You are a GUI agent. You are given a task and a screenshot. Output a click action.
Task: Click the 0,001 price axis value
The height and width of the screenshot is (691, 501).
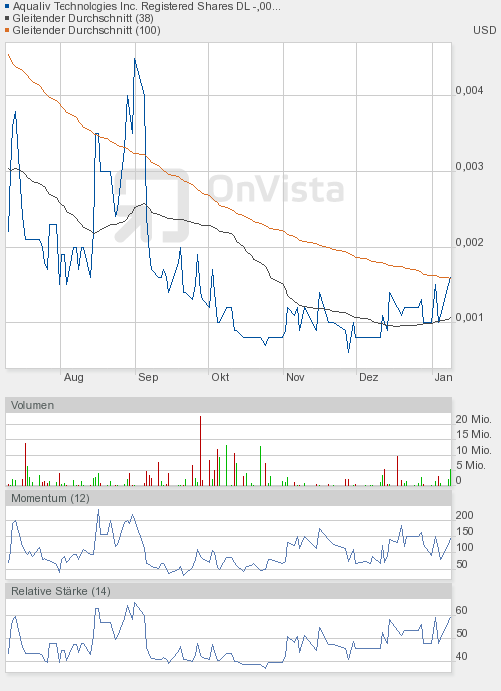tap(469, 317)
